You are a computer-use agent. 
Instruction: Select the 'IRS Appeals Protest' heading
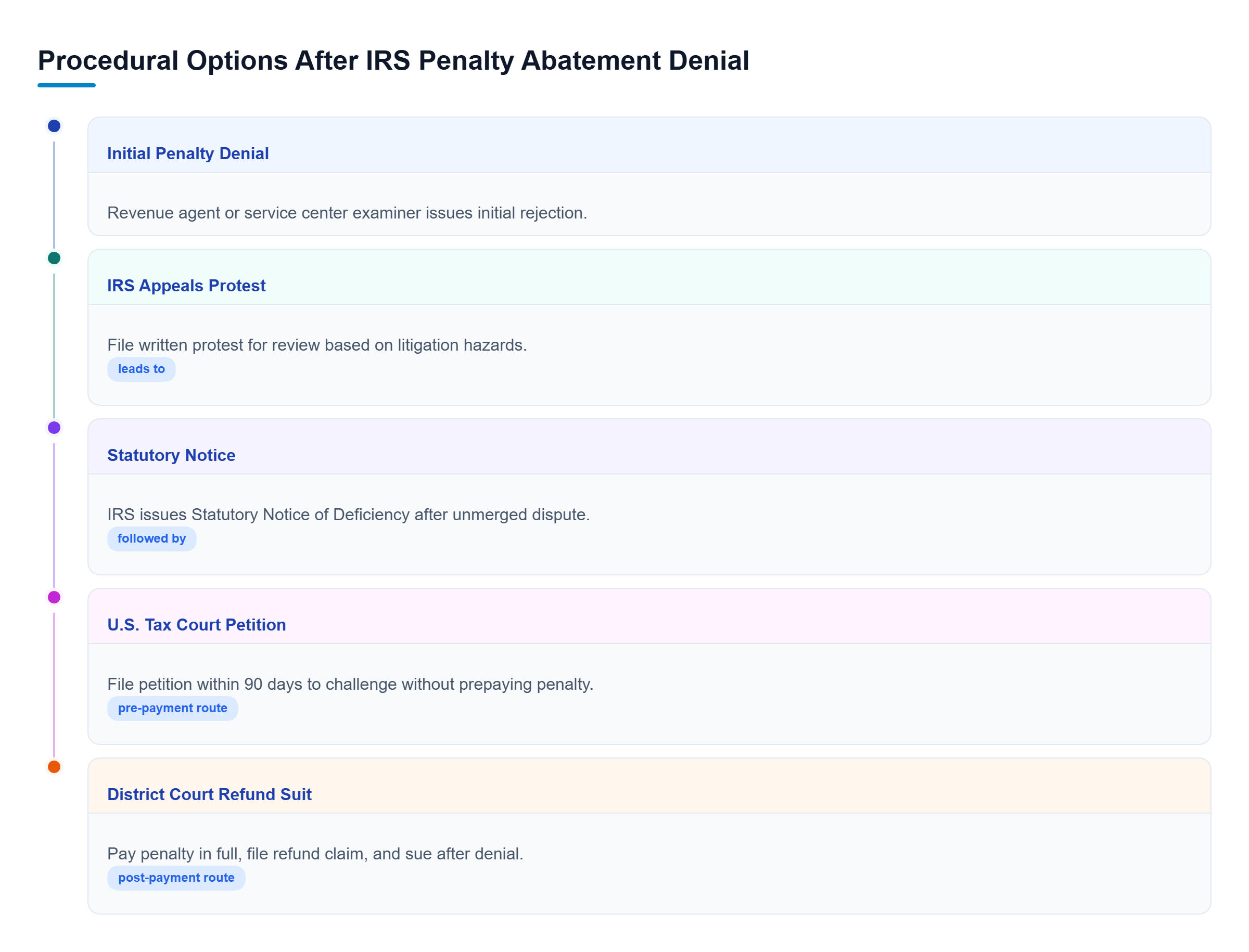point(186,286)
